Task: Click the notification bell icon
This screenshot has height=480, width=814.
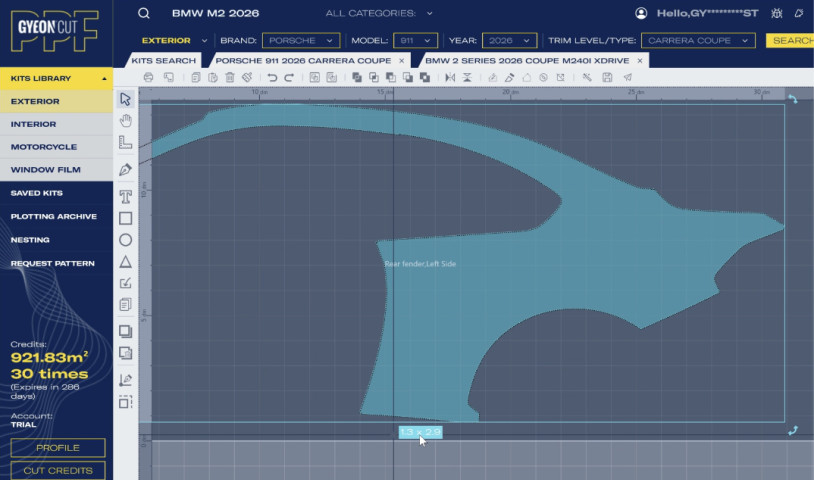Action: [799, 13]
